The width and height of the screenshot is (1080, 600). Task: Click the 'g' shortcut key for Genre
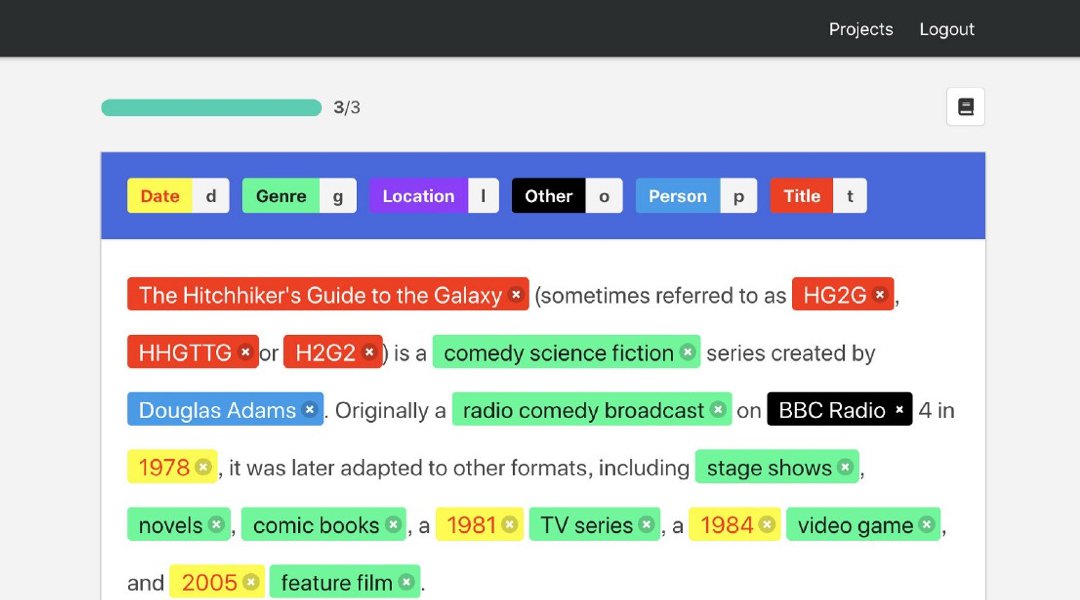[x=338, y=196]
